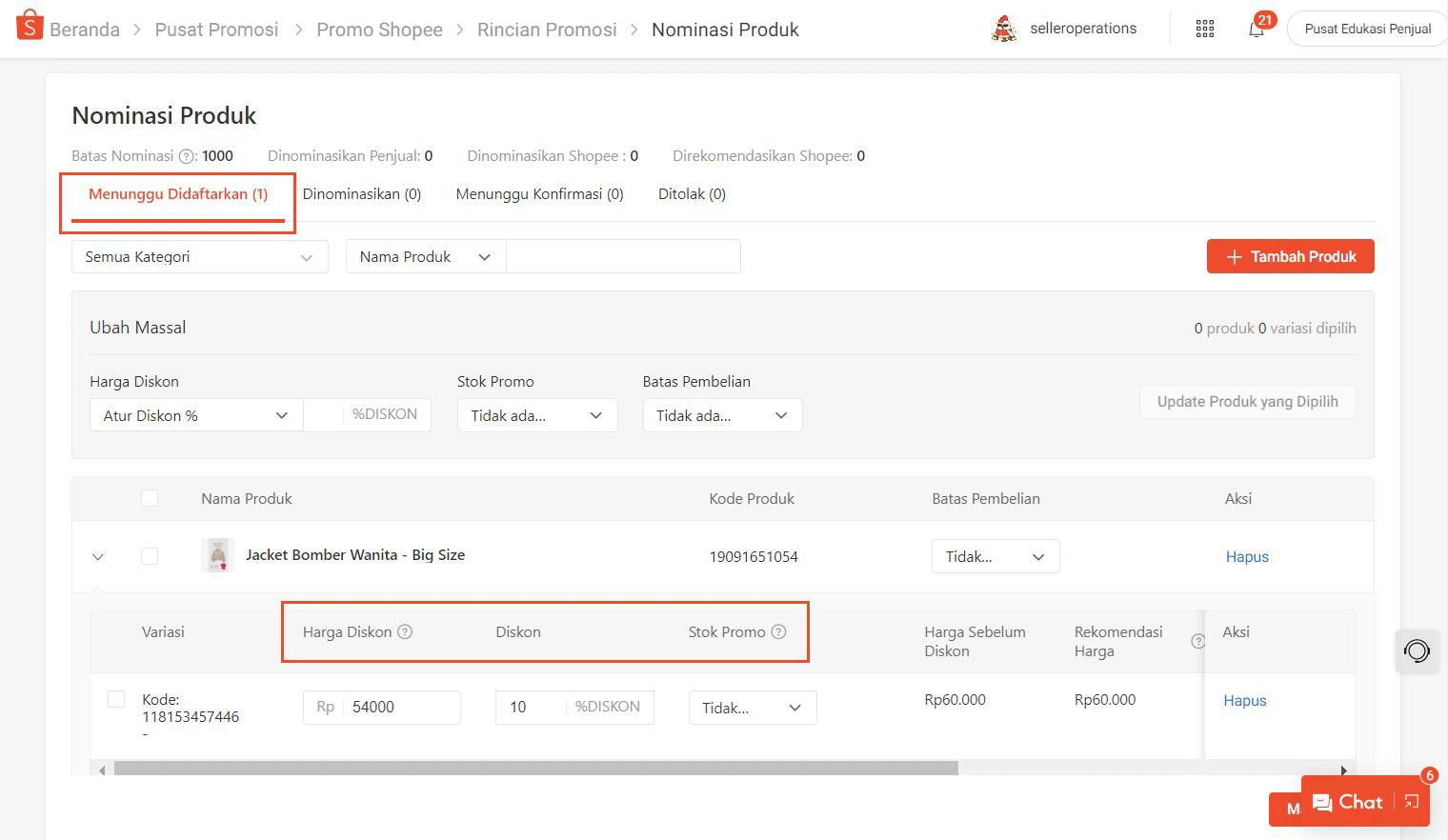The image size is (1448, 840).
Task: Click the Harga Diskon price input field
Action: tap(400, 707)
